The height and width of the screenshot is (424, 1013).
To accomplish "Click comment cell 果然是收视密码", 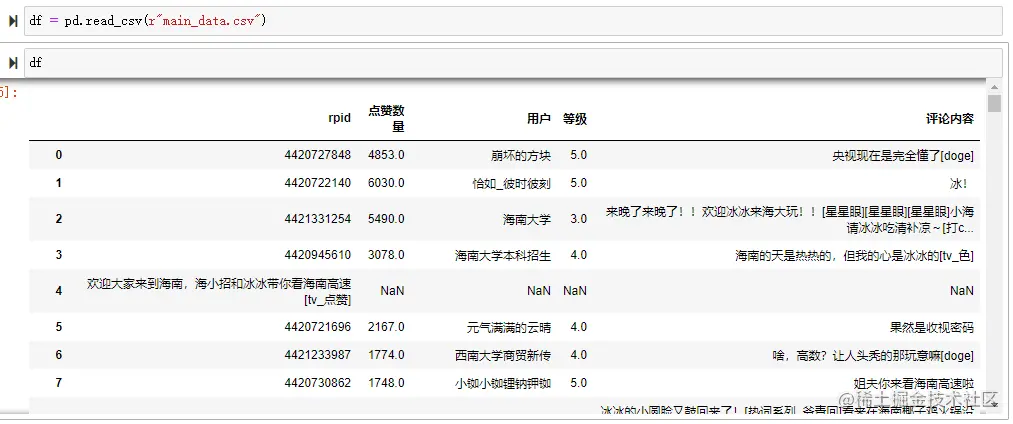I will coord(932,327).
